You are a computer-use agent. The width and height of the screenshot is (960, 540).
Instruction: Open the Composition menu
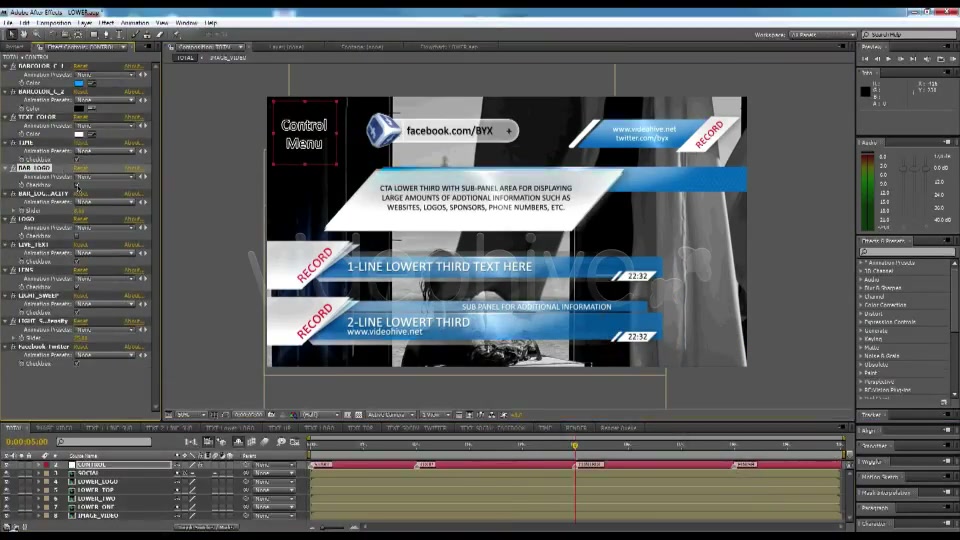coord(54,23)
